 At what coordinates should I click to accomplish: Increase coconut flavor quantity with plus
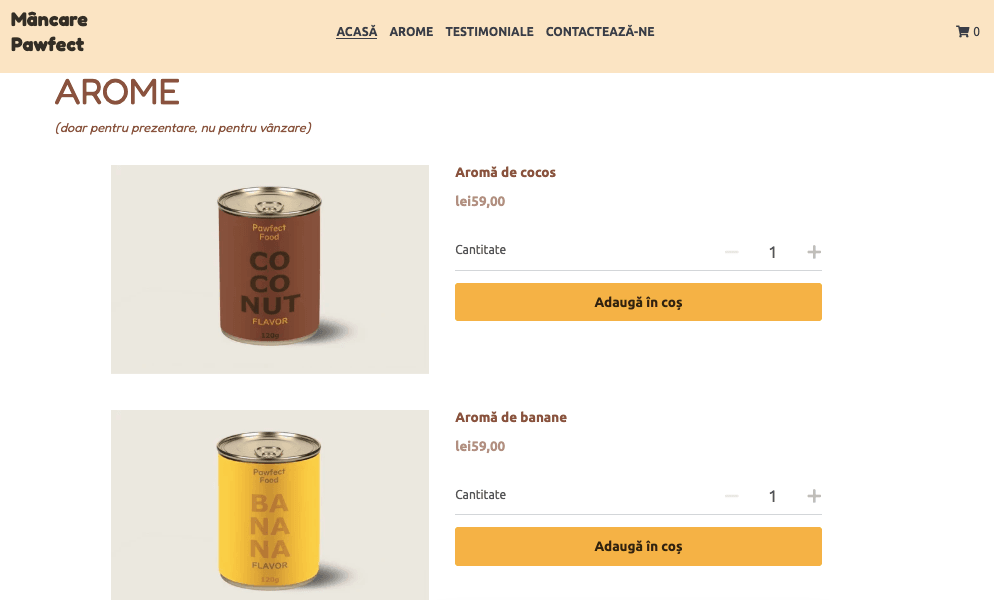click(x=814, y=252)
